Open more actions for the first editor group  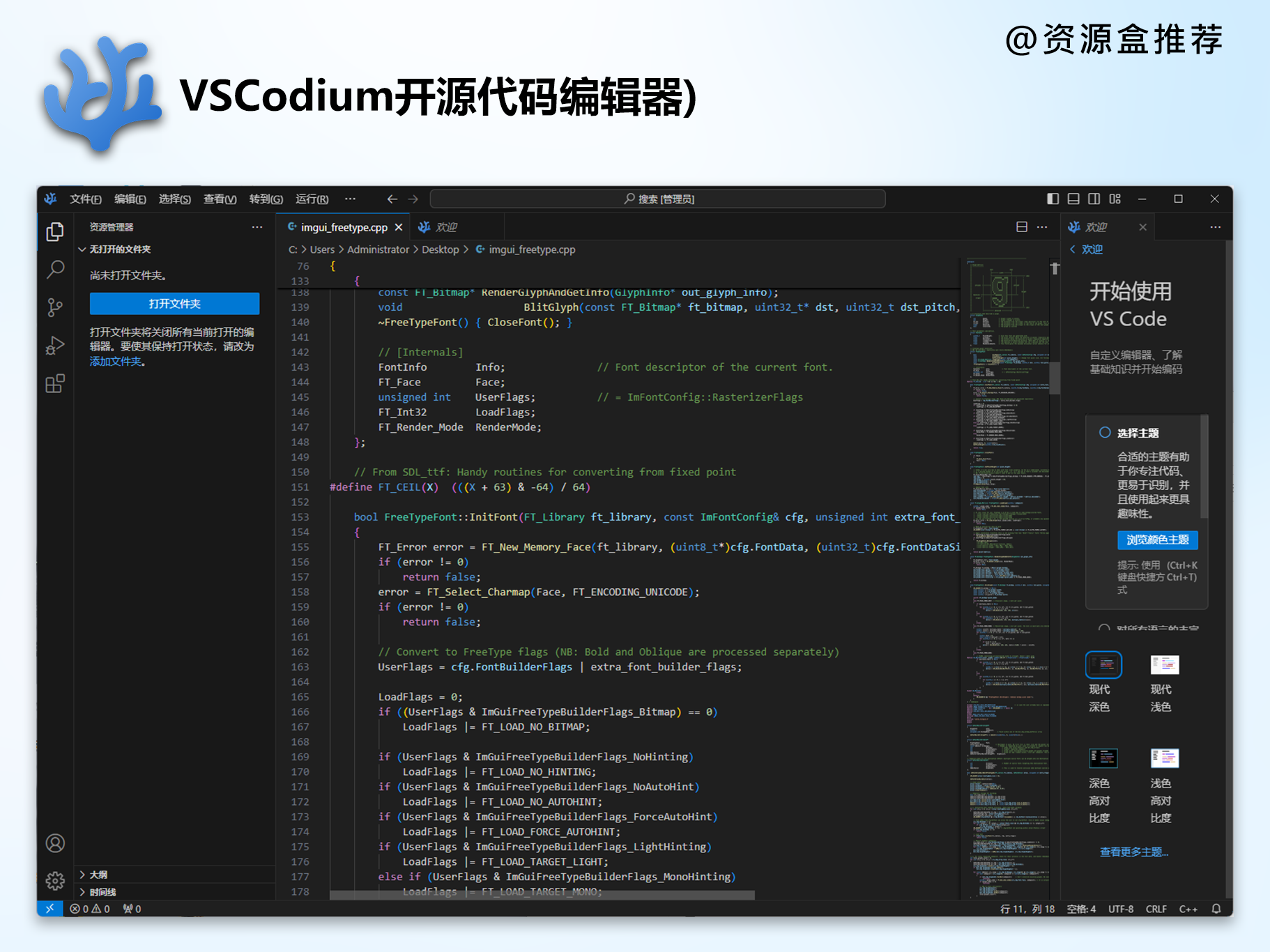click(x=1042, y=227)
